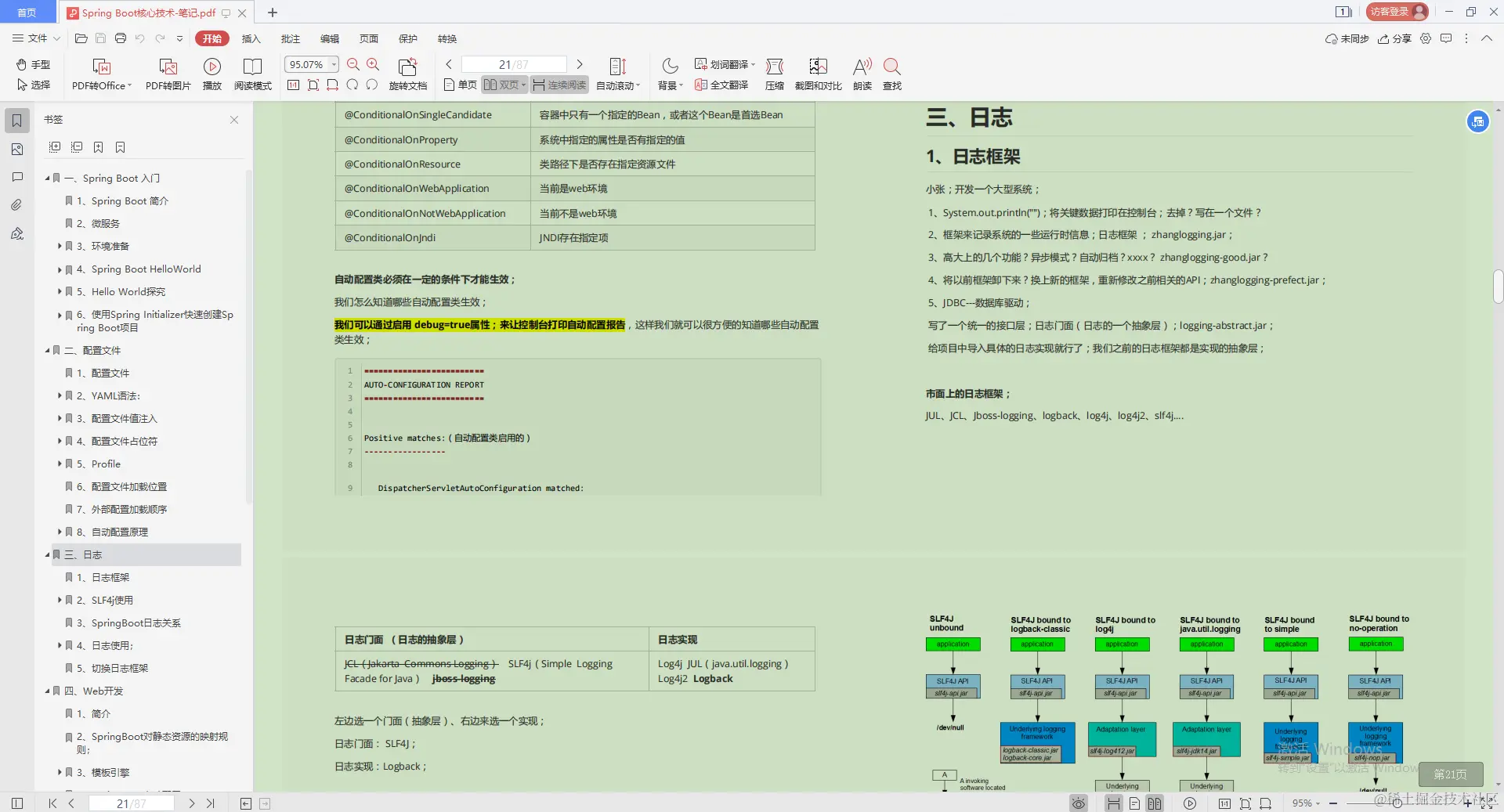Click the document vertical scrollbar handle
The height and width of the screenshot is (812, 1504).
click(1498, 287)
